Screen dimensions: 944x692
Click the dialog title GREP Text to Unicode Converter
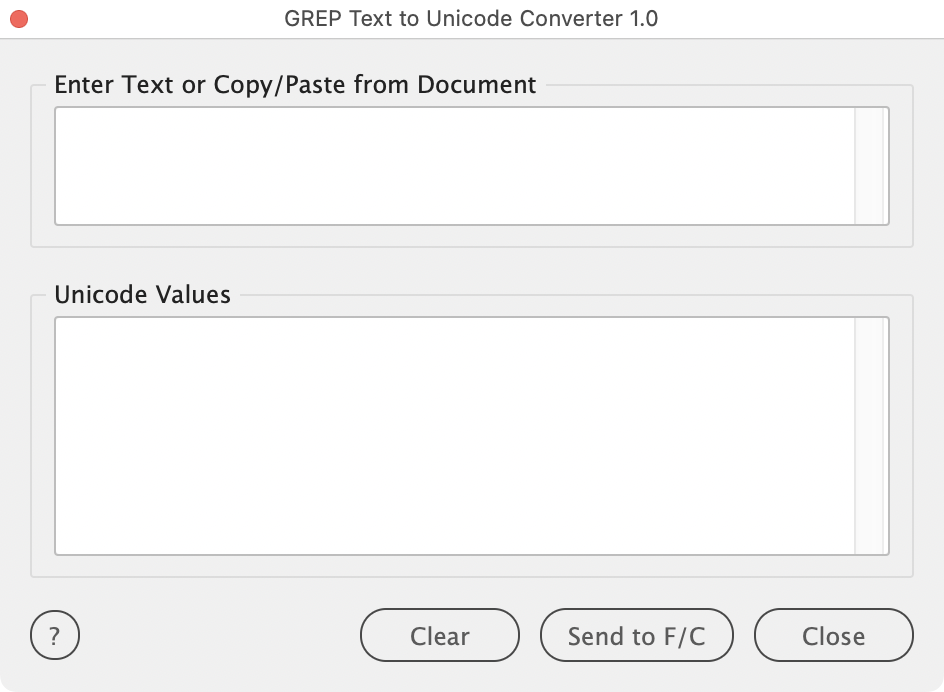tap(471, 19)
